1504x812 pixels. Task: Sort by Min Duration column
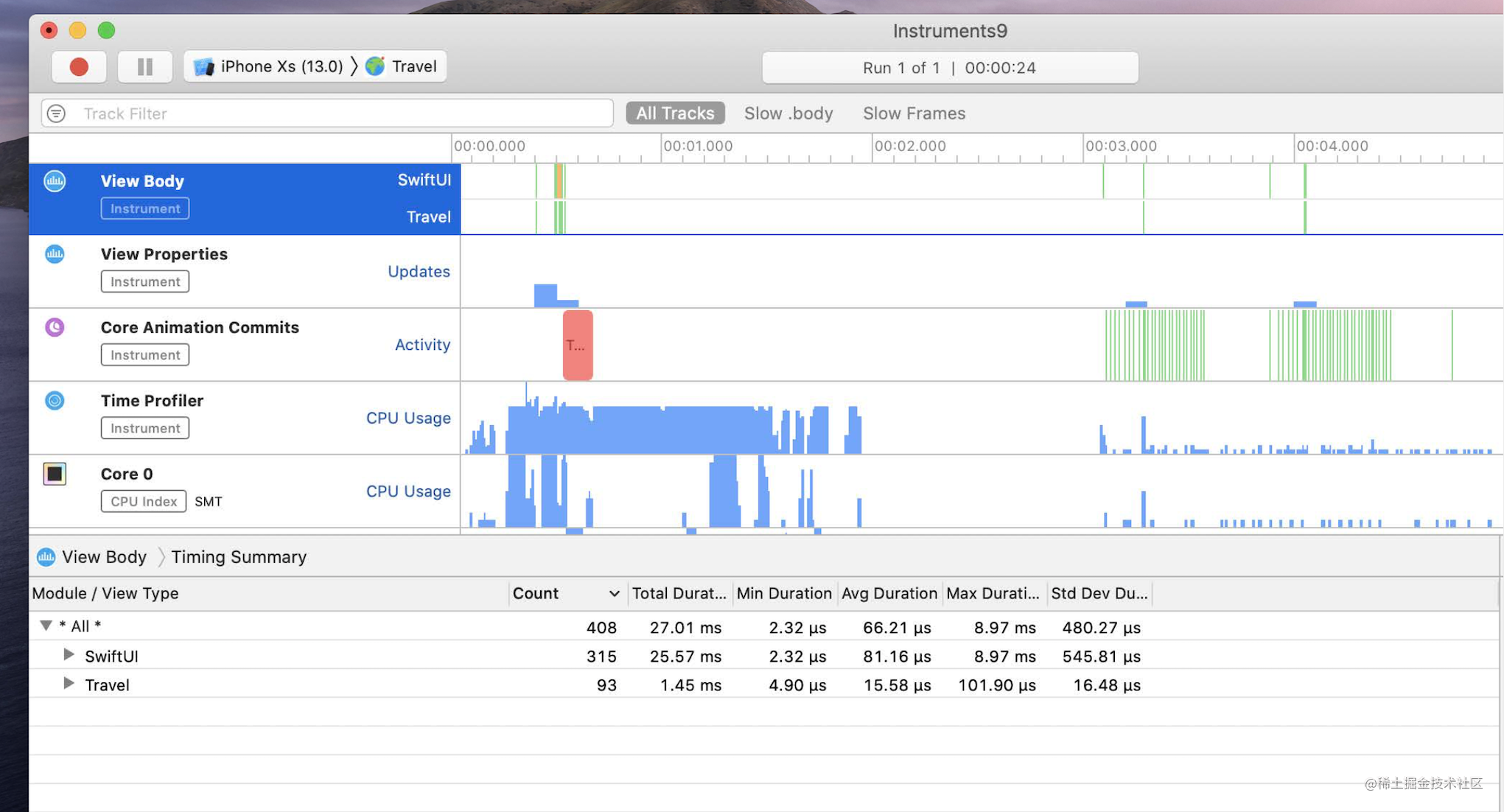784,593
